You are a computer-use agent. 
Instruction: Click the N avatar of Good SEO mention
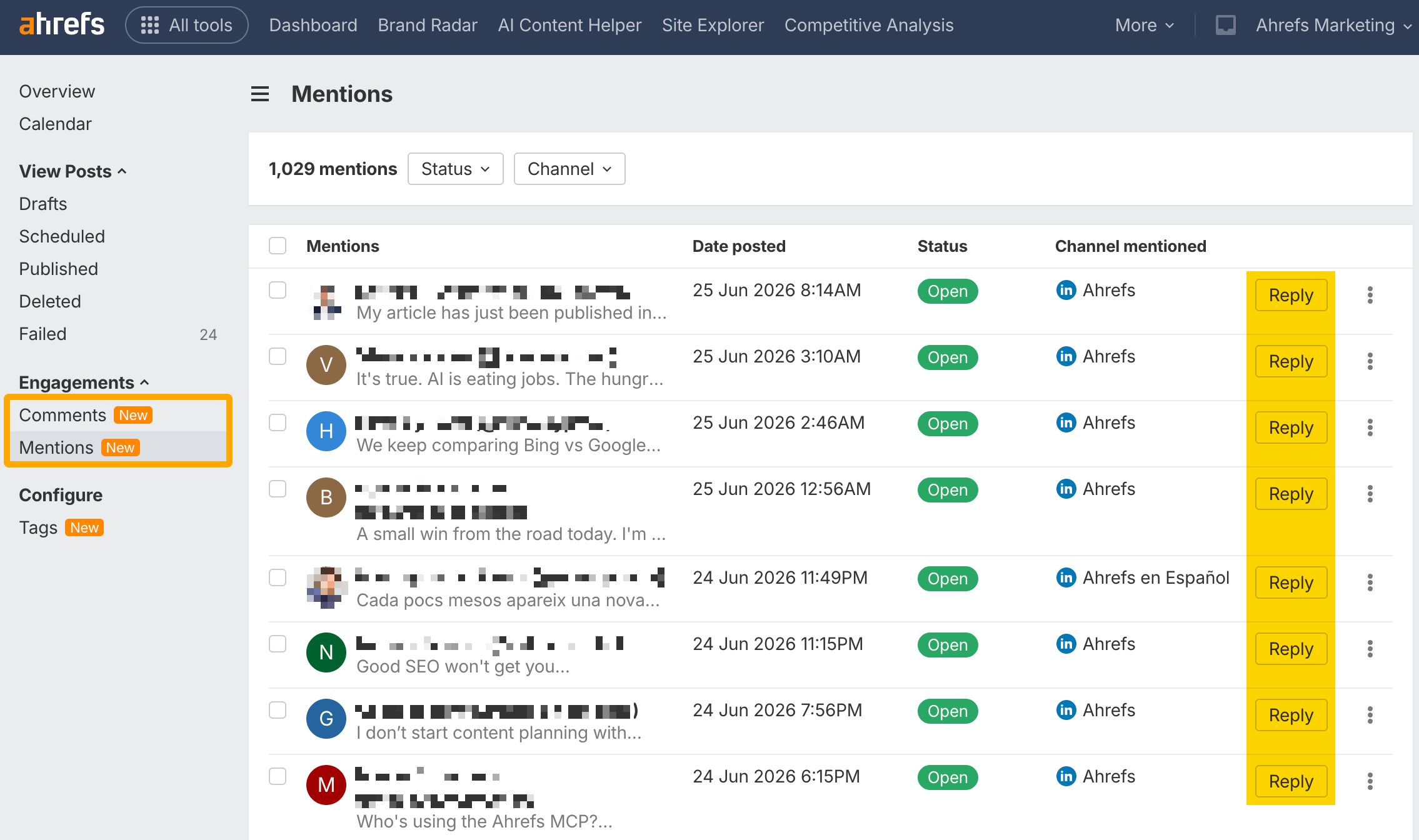point(326,652)
